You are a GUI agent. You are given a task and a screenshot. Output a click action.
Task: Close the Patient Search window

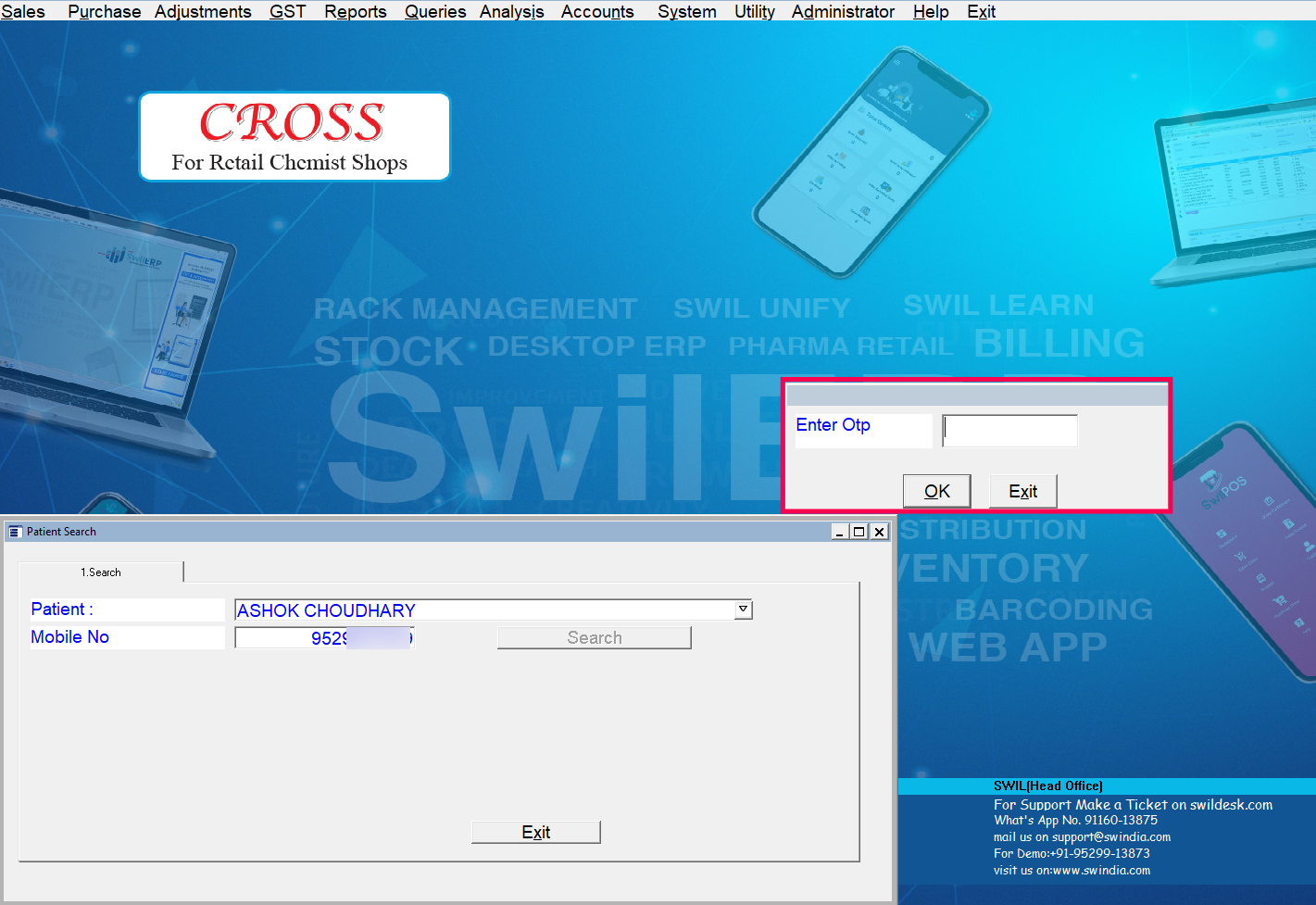click(x=880, y=532)
